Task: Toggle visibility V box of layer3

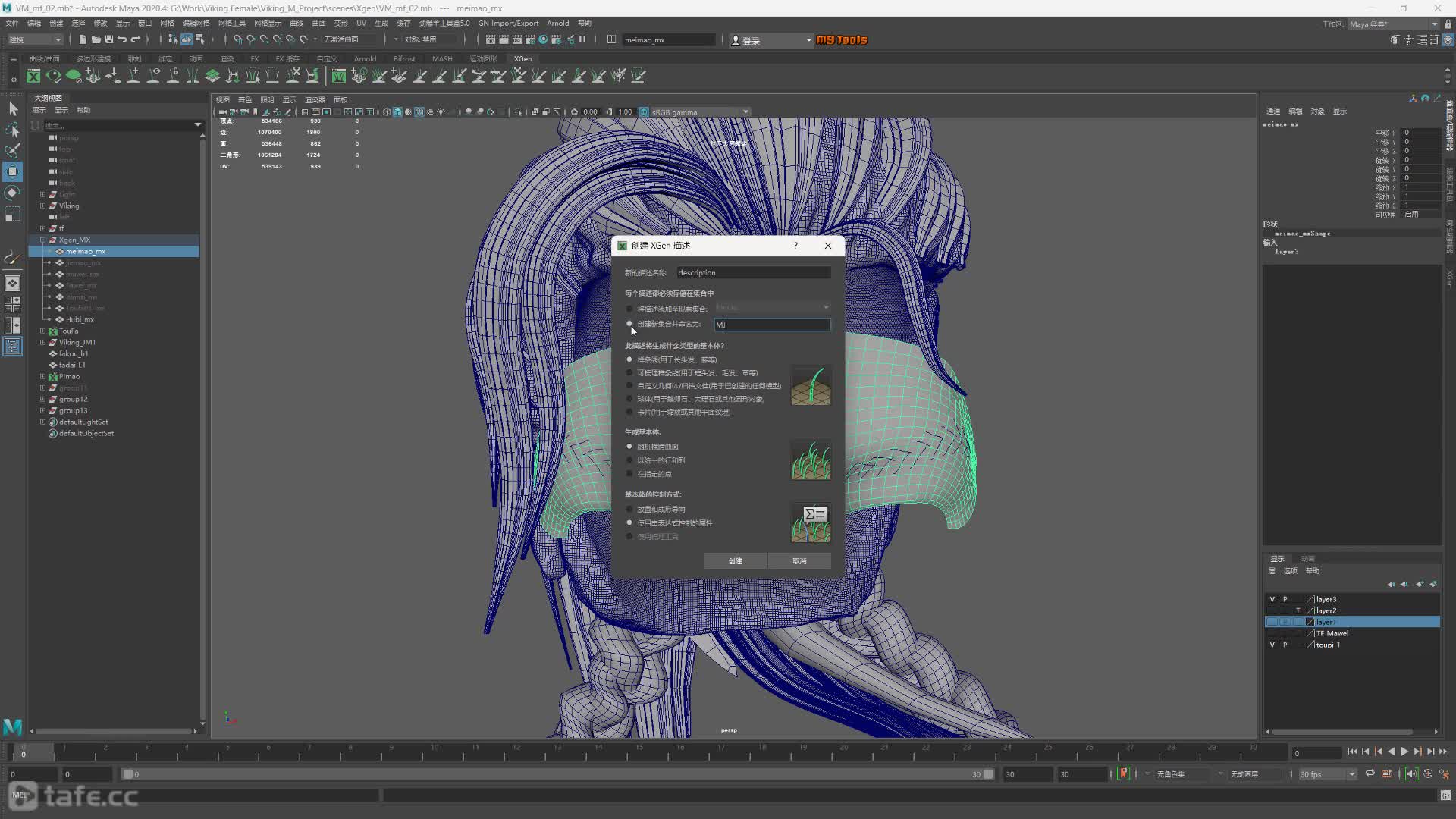Action: 1272,599
